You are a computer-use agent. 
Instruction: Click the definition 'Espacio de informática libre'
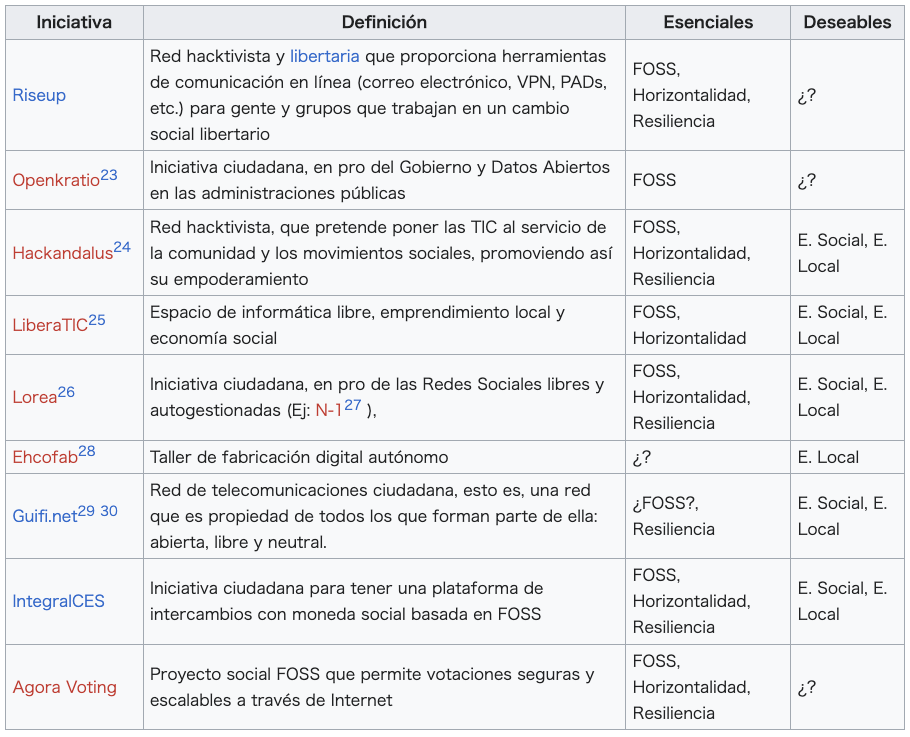384,326
